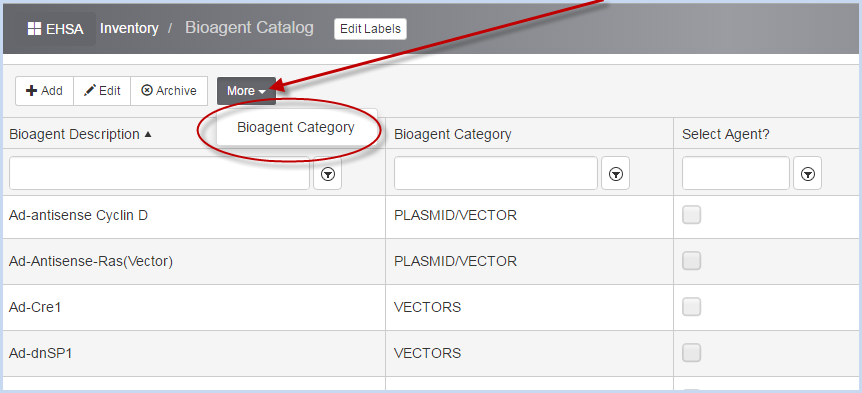Click the Bioagent Description filter field
This screenshot has height=393, width=862.
click(159, 173)
